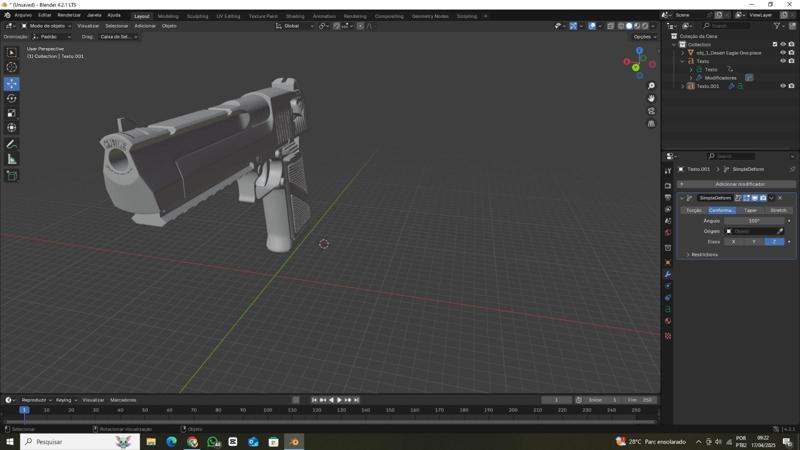Select the Torção deform mode
800x450 pixels.
point(694,210)
